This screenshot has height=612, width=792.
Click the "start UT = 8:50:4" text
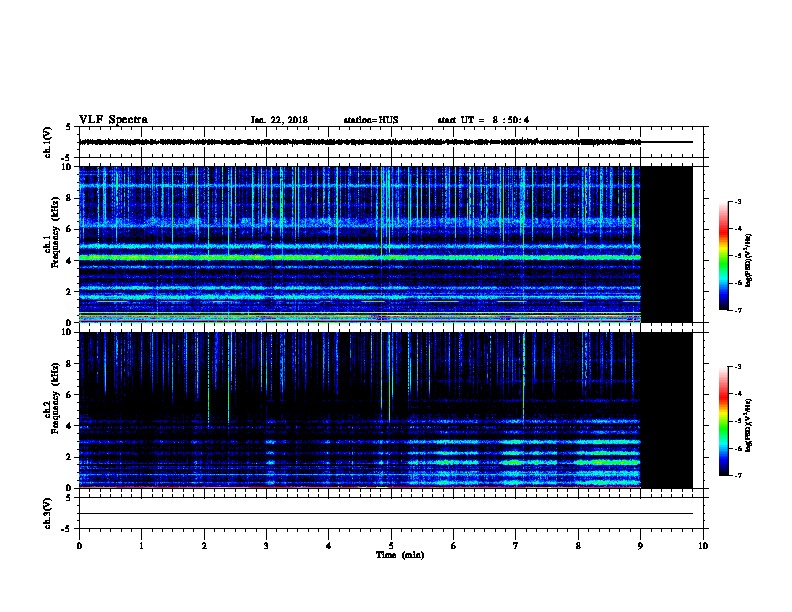(483, 120)
